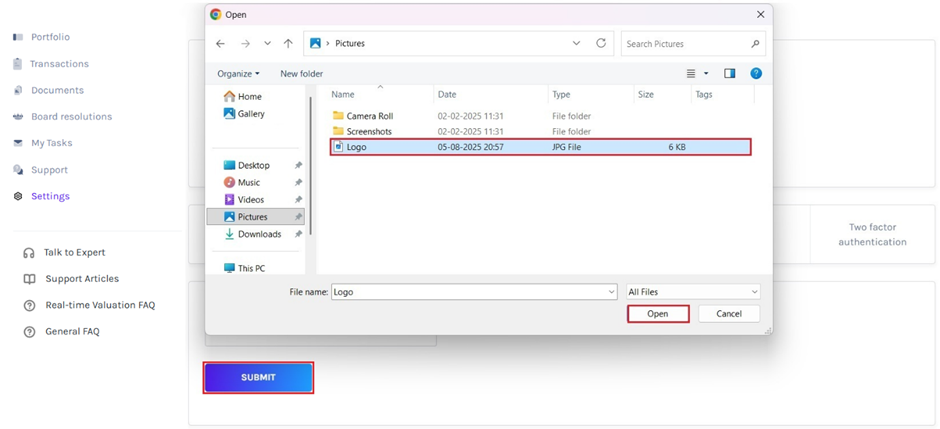Go to Downloads in navigation pane
This screenshot has height=429, width=940.
[x=259, y=234]
